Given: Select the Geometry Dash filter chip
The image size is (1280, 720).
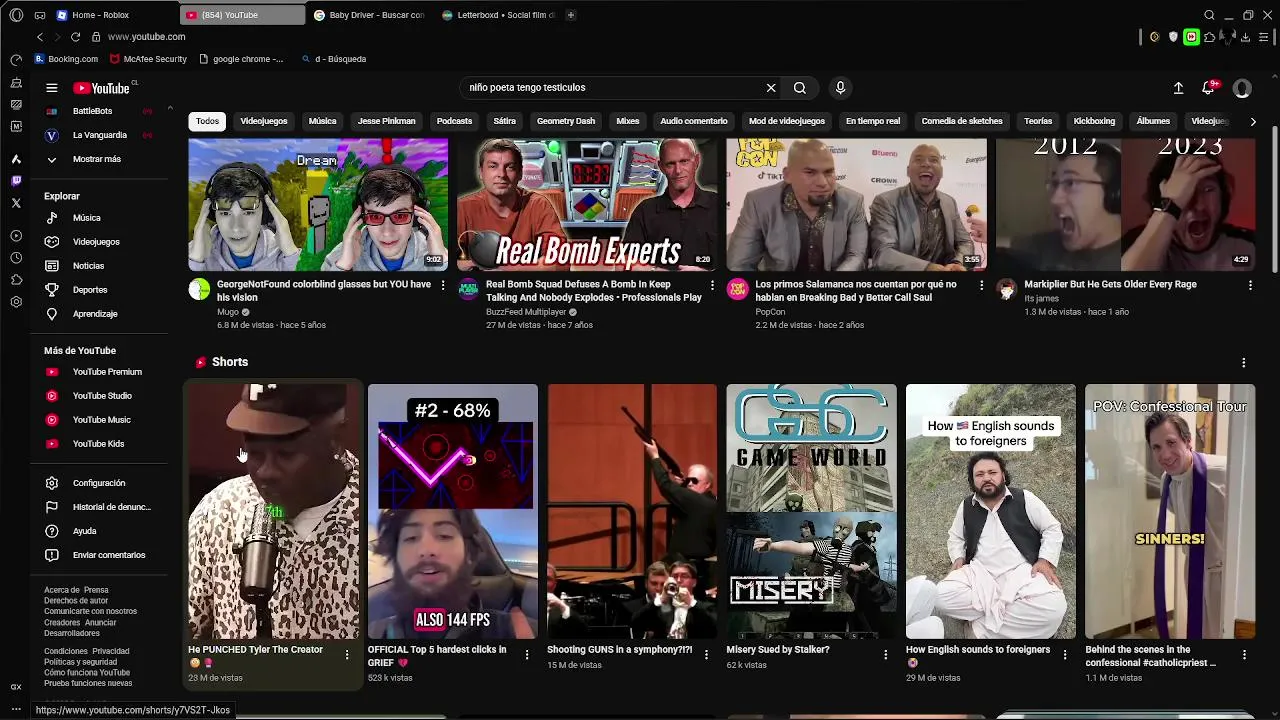Looking at the screenshot, I should pyautogui.click(x=566, y=121).
